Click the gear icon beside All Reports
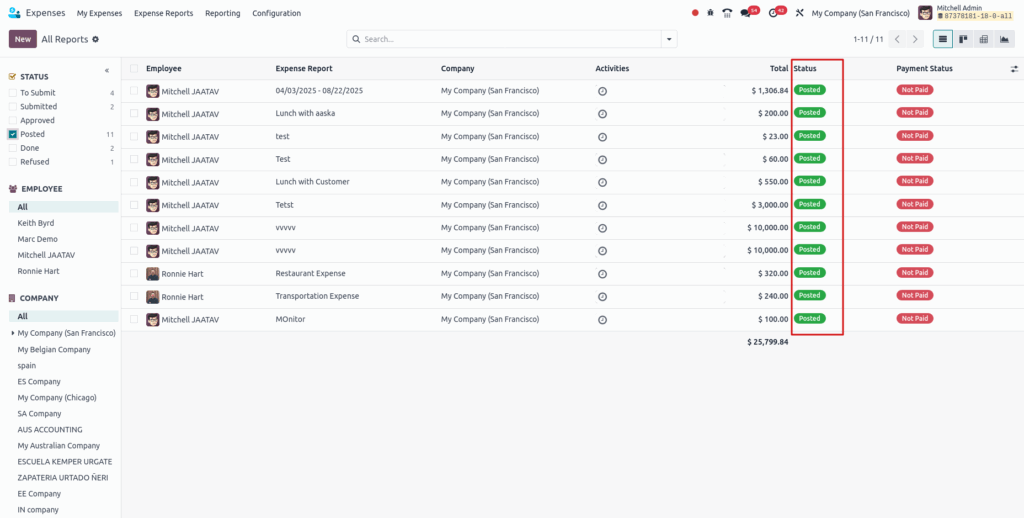 click(x=96, y=39)
